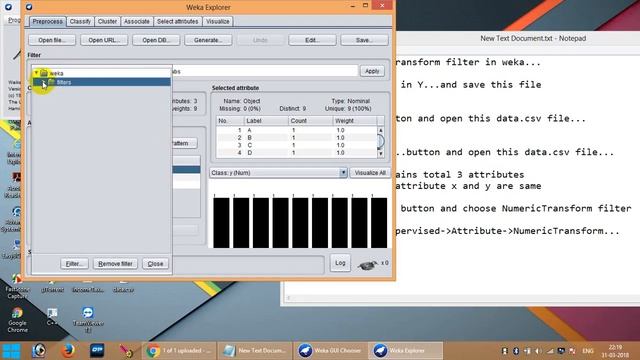
Task: Apply the selected filter
Action: pos(372,71)
